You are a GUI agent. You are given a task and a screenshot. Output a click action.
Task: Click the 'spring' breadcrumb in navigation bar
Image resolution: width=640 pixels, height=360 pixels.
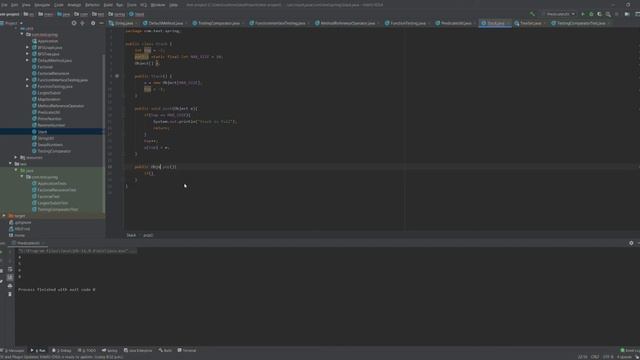[x=117, y=14]
